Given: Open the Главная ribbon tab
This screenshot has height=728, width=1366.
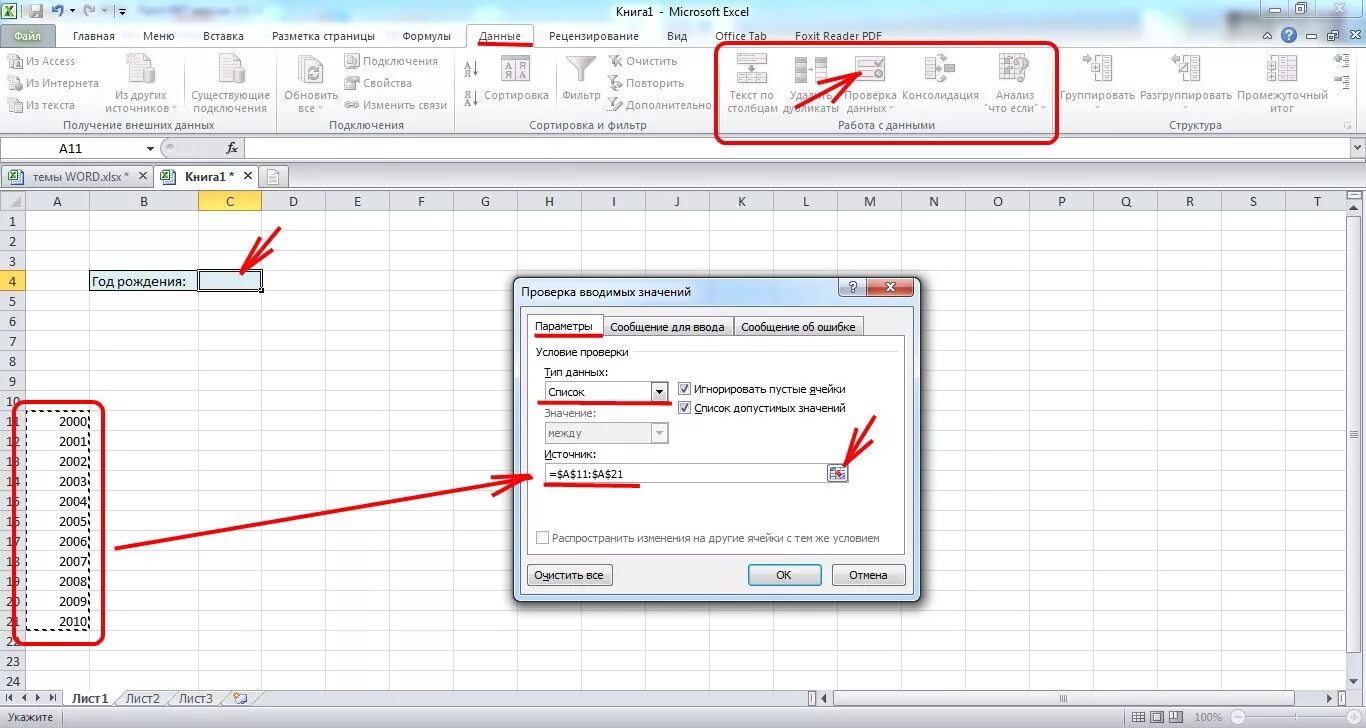Looking at the screenshot, I should pos(93,36).
